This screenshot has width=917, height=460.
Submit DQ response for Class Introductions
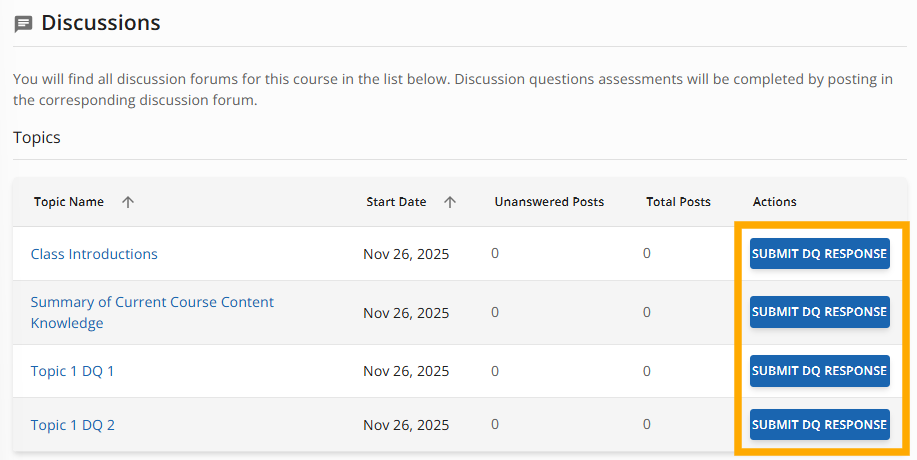tap(819, 254)
